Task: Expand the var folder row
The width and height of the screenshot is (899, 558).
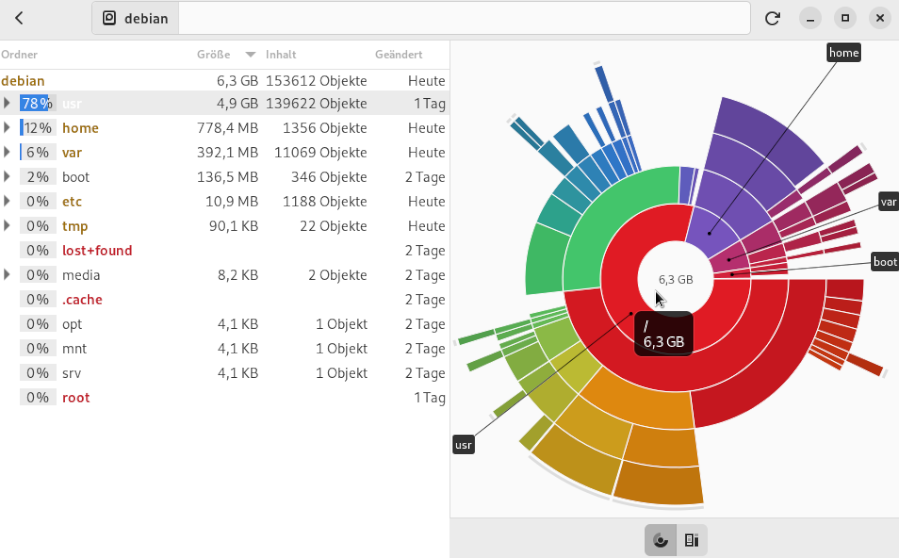Action: pyautogui.click(x=7, y=152)
